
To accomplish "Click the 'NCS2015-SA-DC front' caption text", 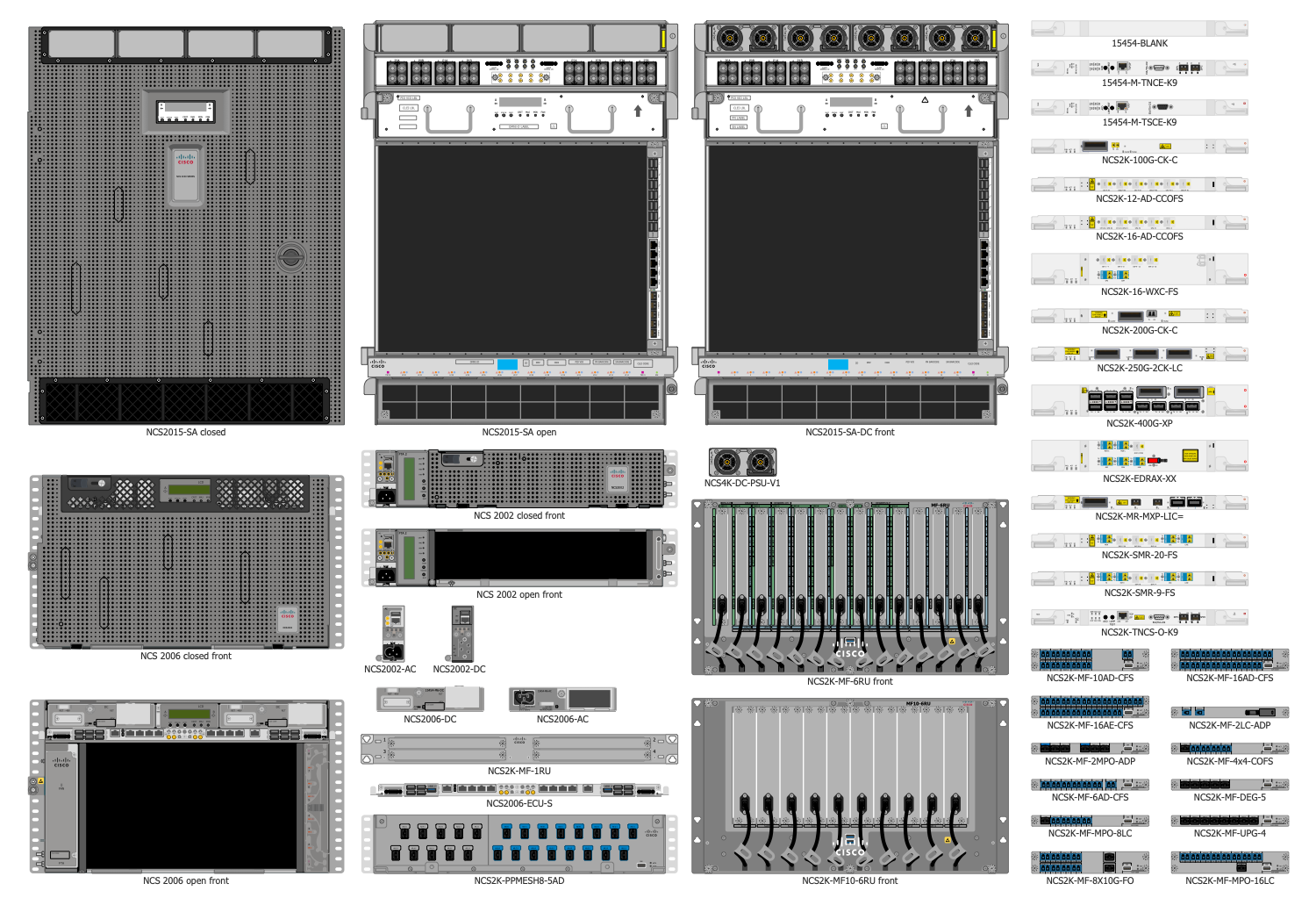I will click(850, 432).
